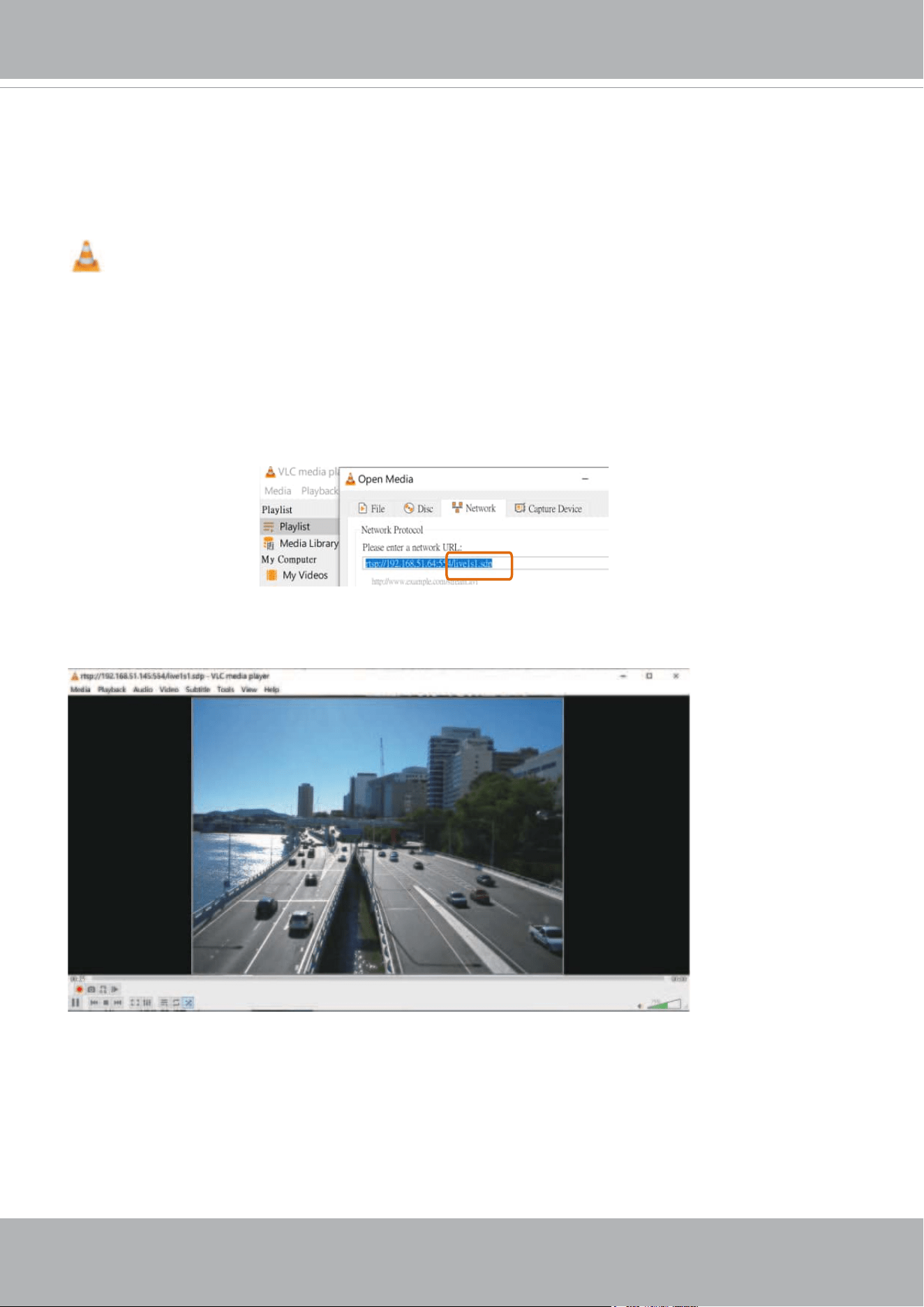Pause playback with the pause button
The height and width of the screenshot is (1307, 924).
75,1003
